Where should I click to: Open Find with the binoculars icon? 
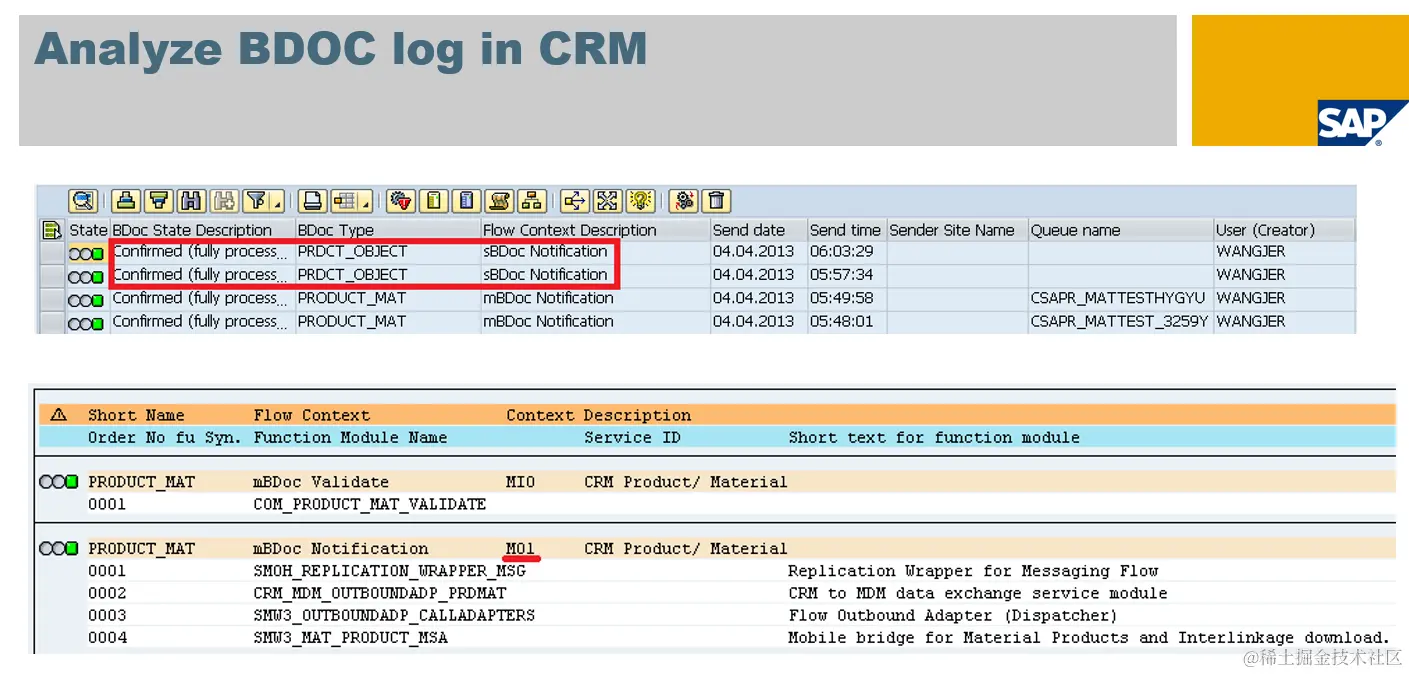click(191, 201)
